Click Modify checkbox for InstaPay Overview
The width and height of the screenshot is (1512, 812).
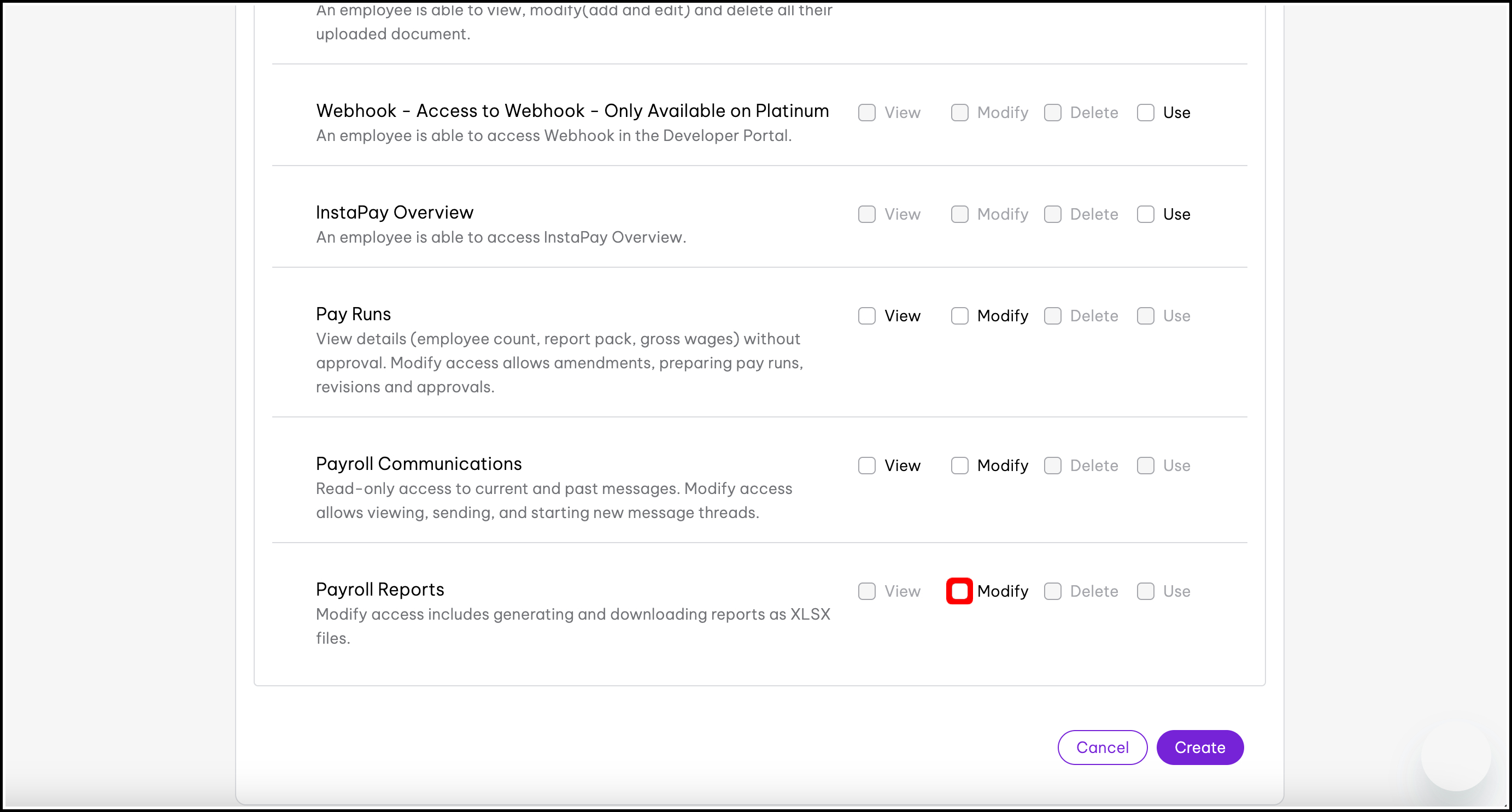tap(960, 214)
